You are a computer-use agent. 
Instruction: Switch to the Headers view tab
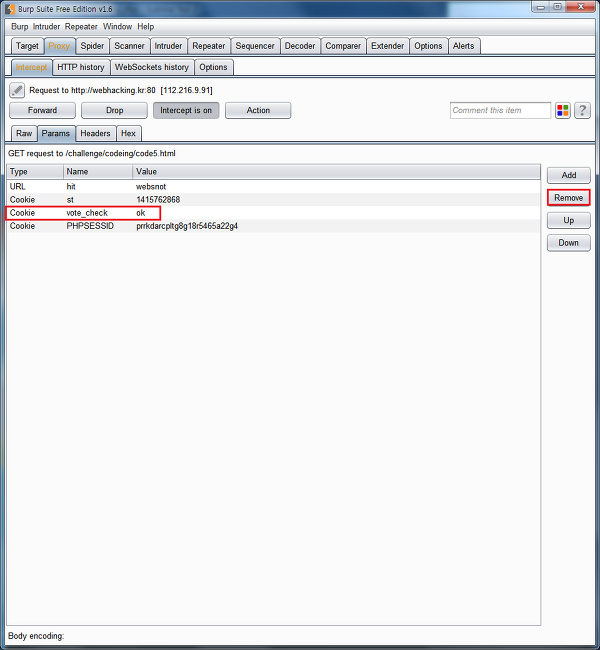pos(95,133)
